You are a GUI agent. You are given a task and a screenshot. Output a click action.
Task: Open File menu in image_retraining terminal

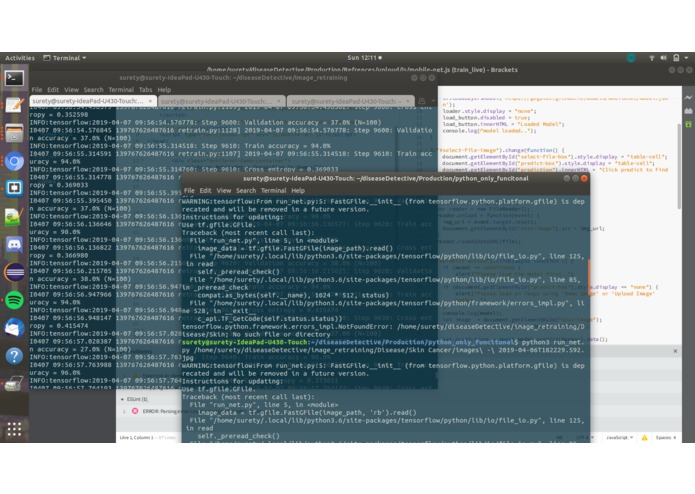point(37,89)
